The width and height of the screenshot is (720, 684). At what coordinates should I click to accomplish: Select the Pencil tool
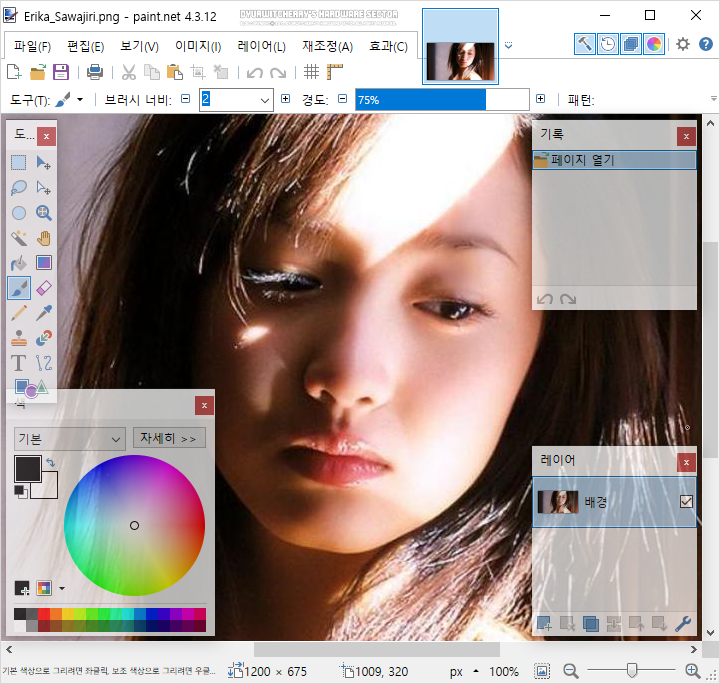pyautogui.click(x=19, y=314)
